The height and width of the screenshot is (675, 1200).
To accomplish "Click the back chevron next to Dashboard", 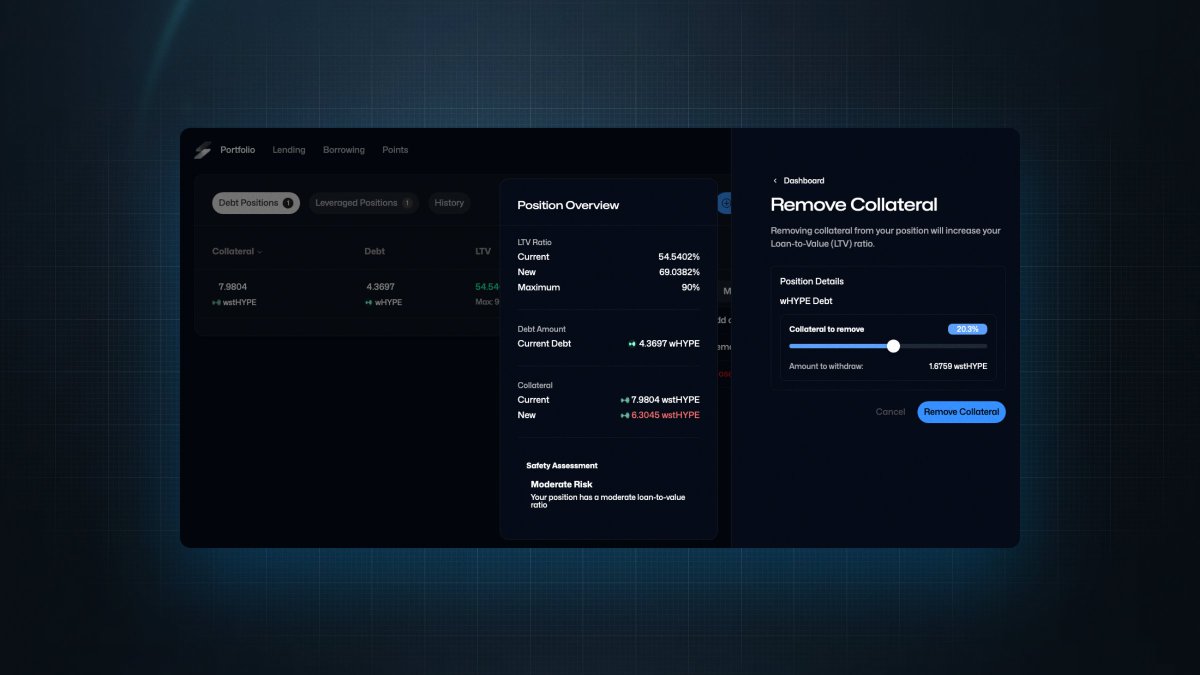I will point(775,181).
